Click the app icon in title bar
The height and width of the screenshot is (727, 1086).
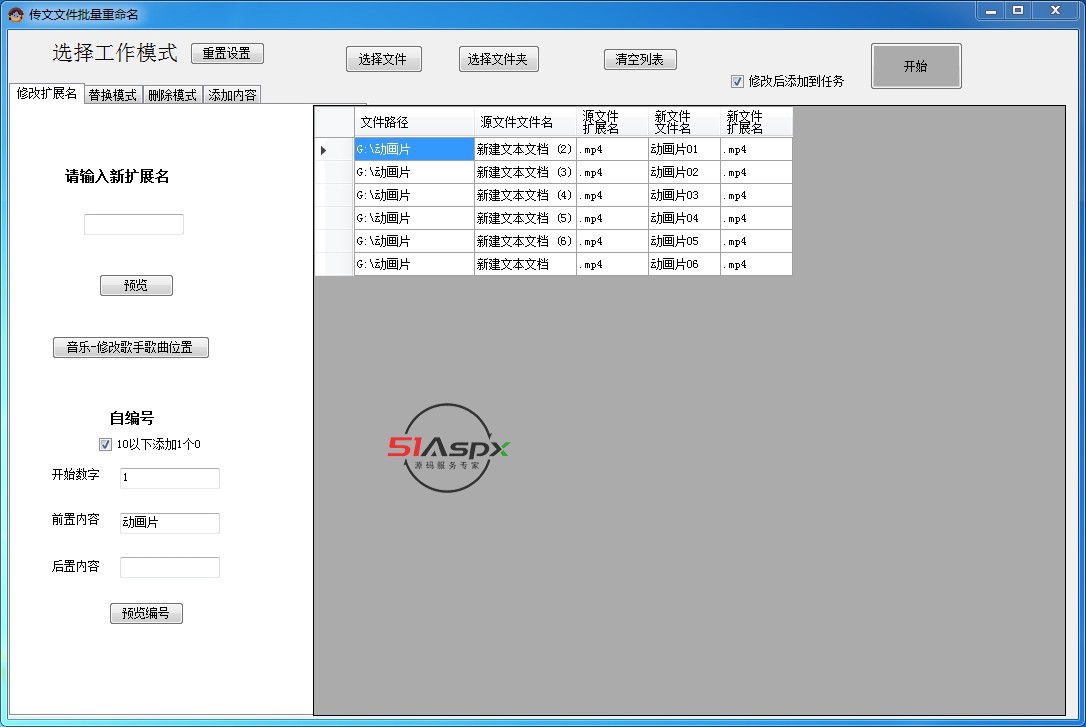pyautogui.click(x=16, y=14)
